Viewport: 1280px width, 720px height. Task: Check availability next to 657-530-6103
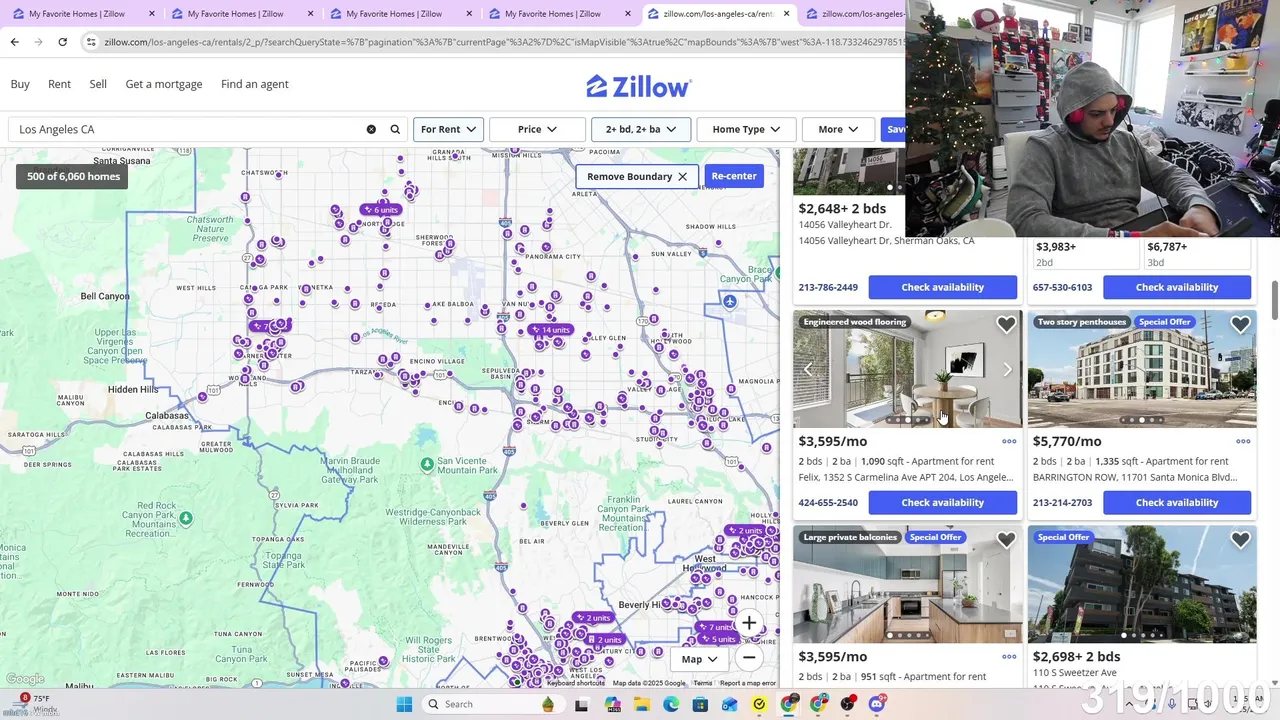(x=1177, y=287)
